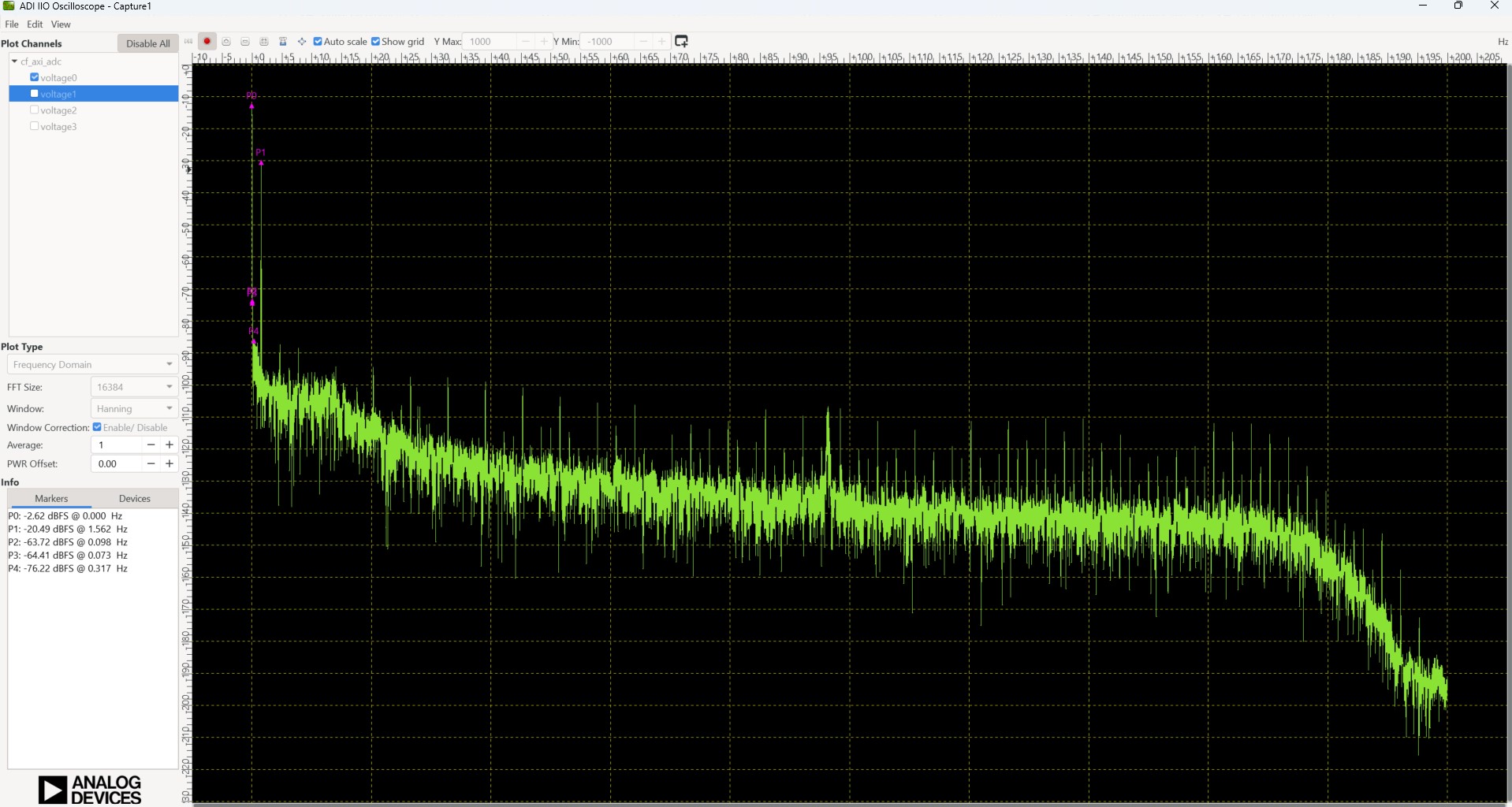Viewport: 1512px width, 807px height.
Task: Click the P1 marker on the plot
Action: point(261,157)
